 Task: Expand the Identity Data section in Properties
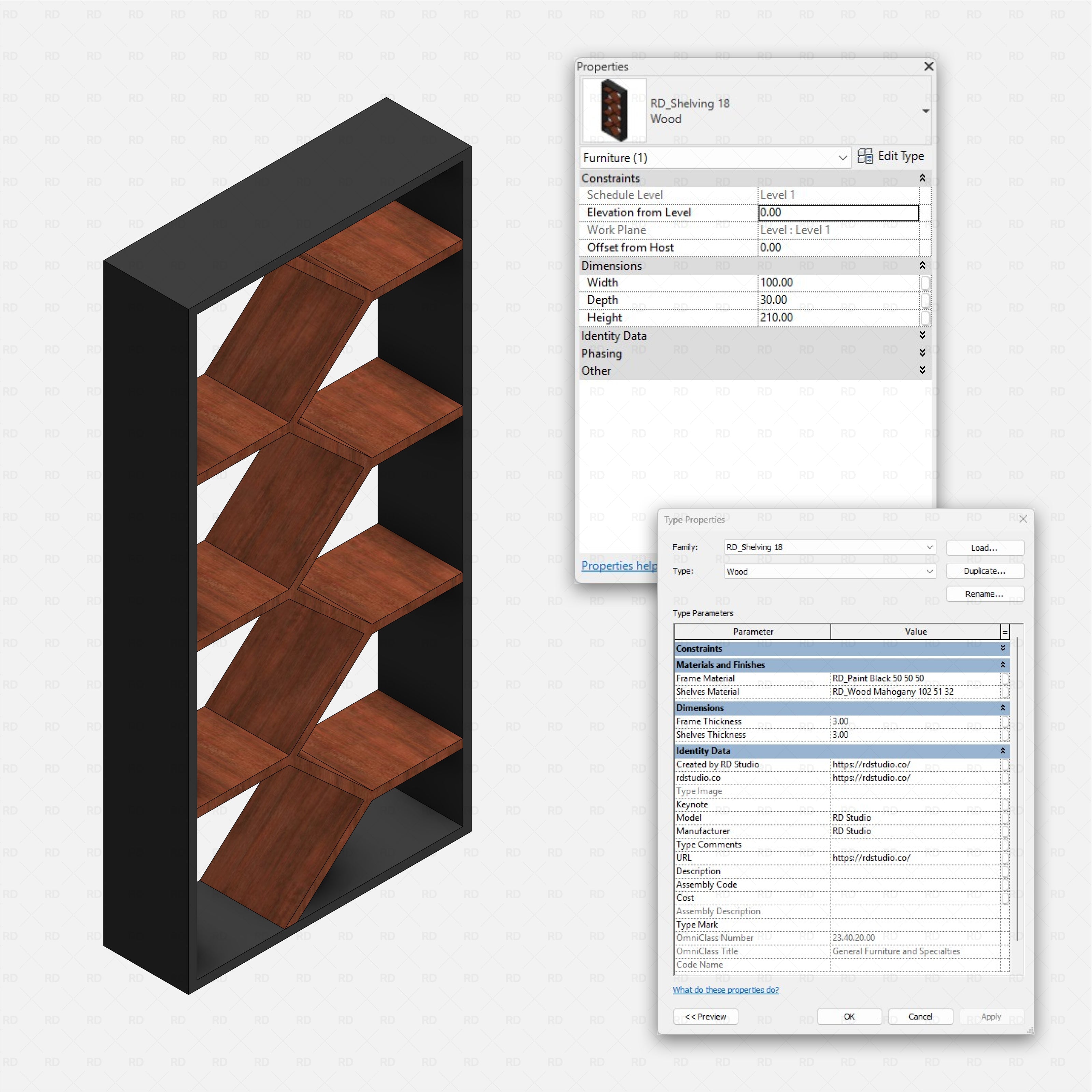922,335
